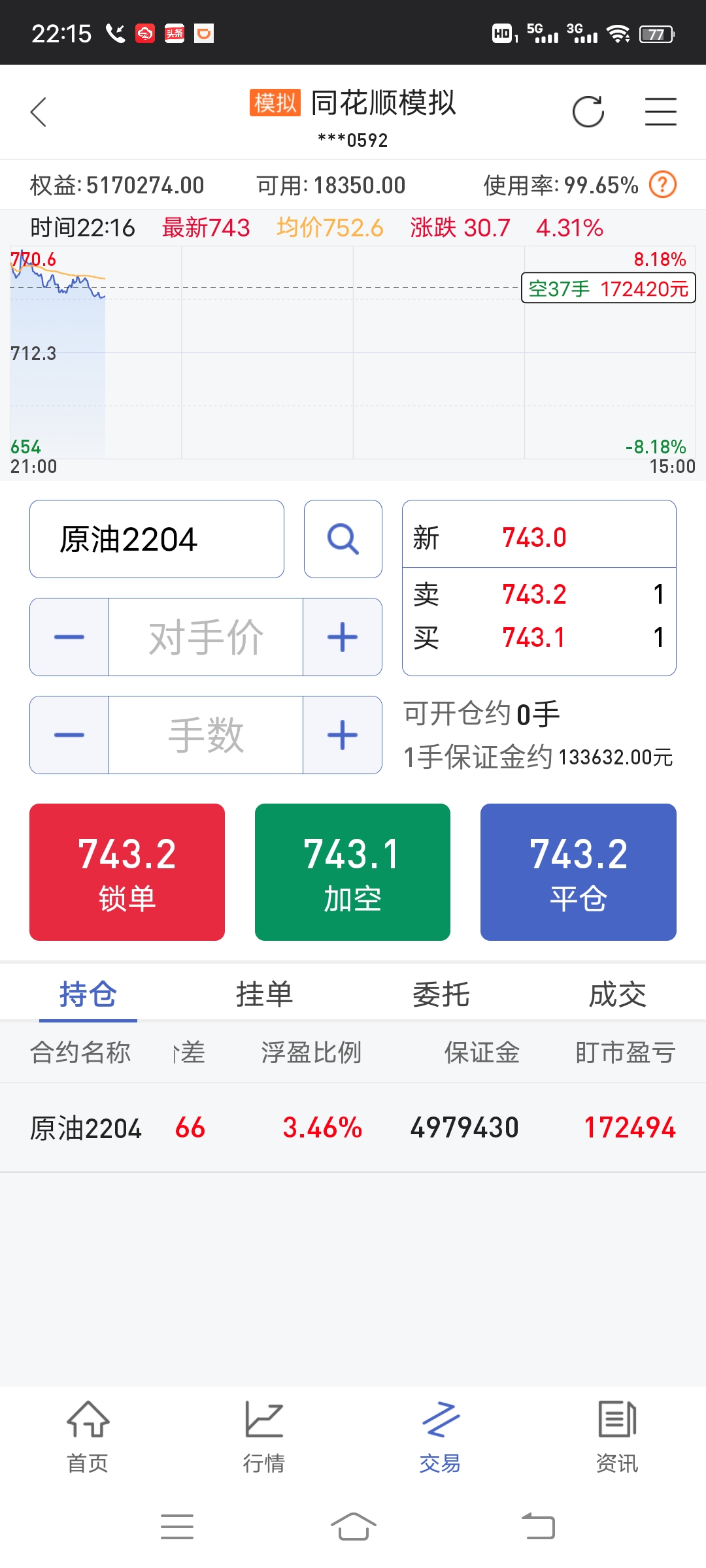Image resolution: width=706 pixels, height=1568 pixels.
Task: Tap the red 锁单 743.2 button
Action: click(x=127, y=872)
